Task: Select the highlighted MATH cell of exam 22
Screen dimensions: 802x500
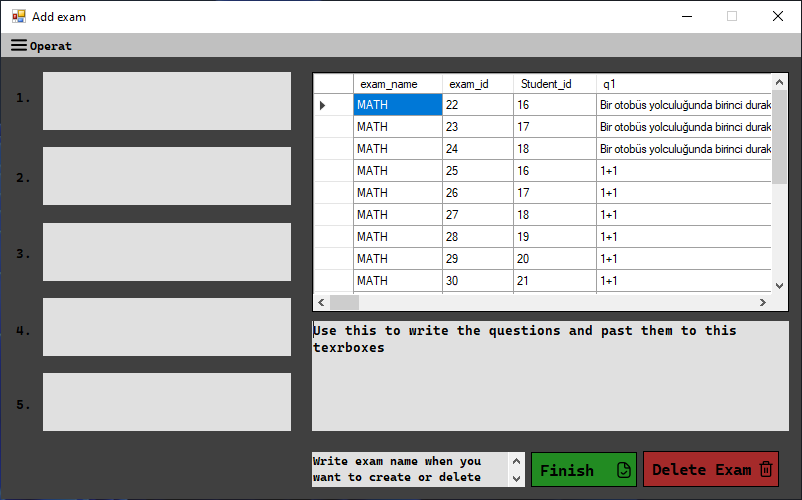Action: click(398, 105)
